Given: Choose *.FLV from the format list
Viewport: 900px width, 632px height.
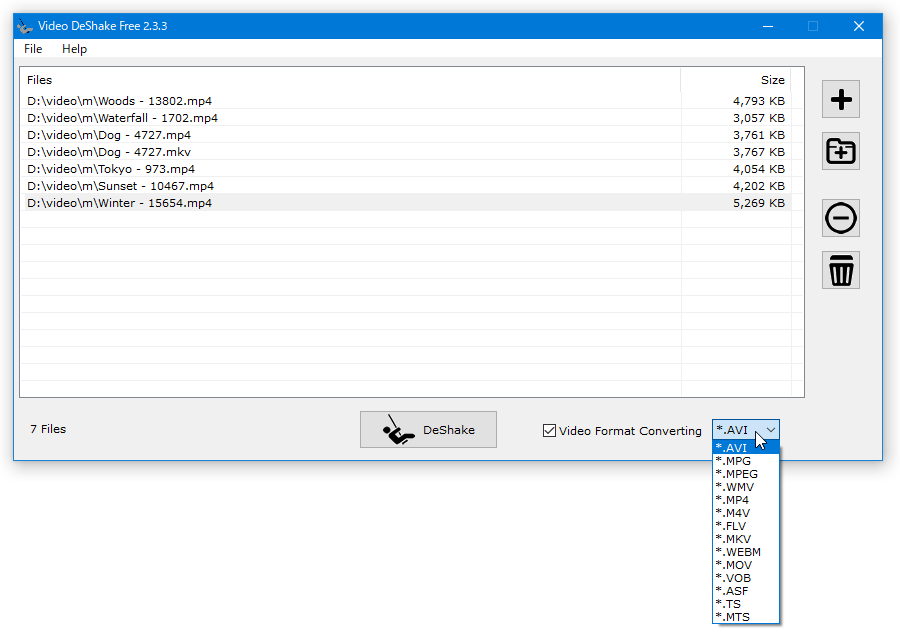Looking at the screenshot, I should 746,526.
